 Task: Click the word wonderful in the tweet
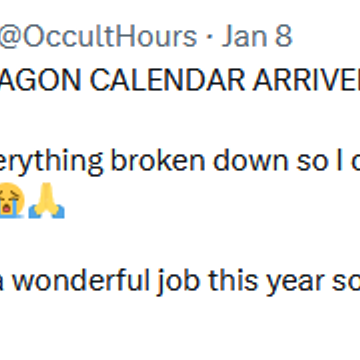[x=81, y=281]
